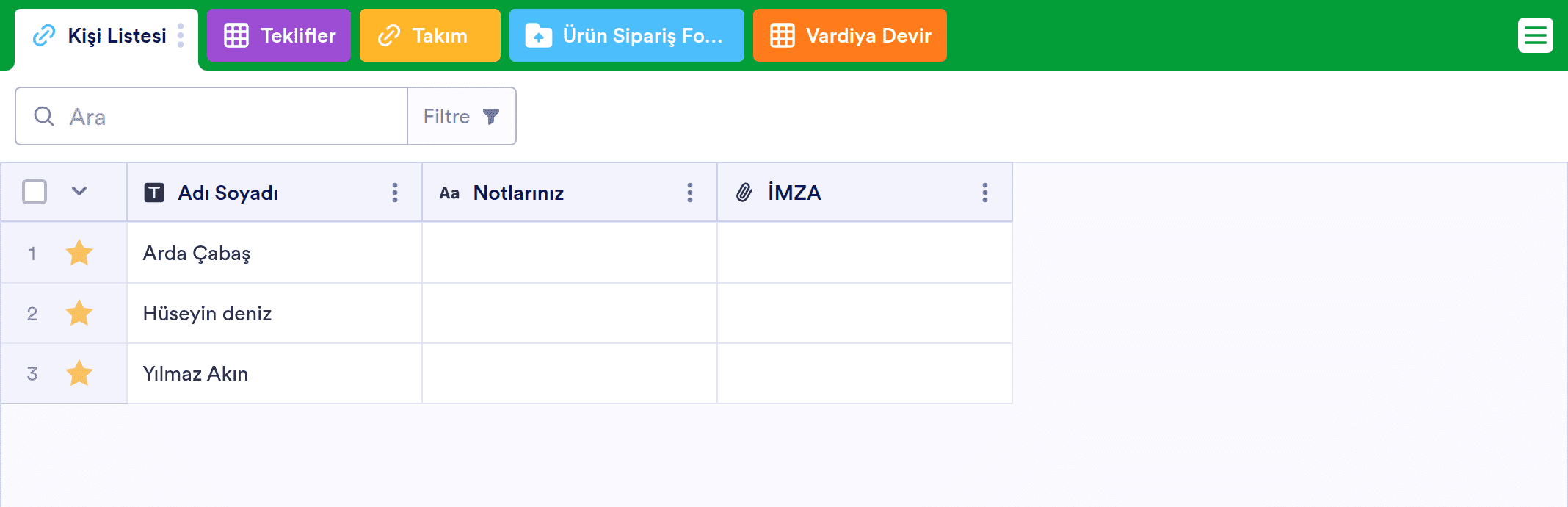Click the Kişi Listesi tab options dots
The height and width of the screenshot is (507, 1568).
(181, 35)
